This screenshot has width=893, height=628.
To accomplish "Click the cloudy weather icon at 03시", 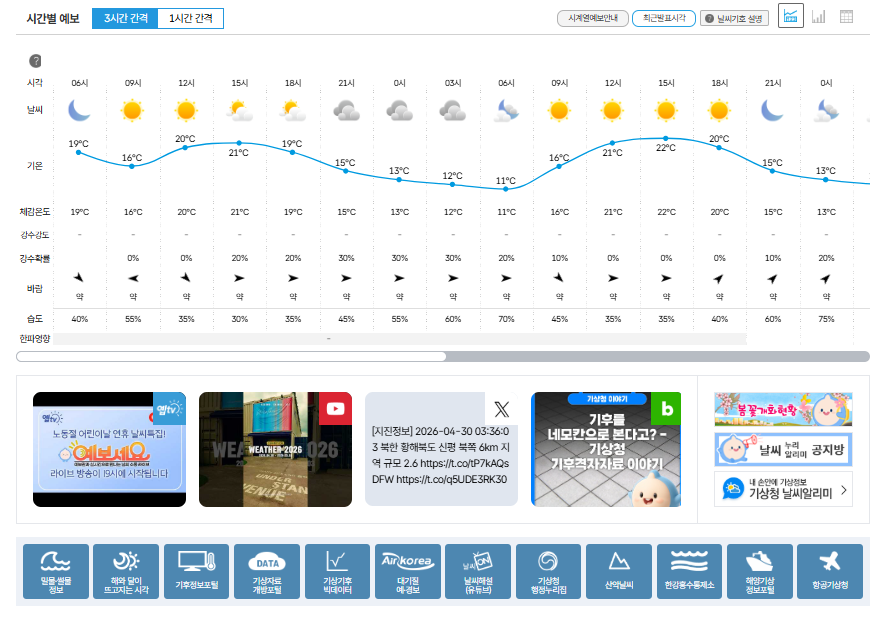I will [453, 110].
